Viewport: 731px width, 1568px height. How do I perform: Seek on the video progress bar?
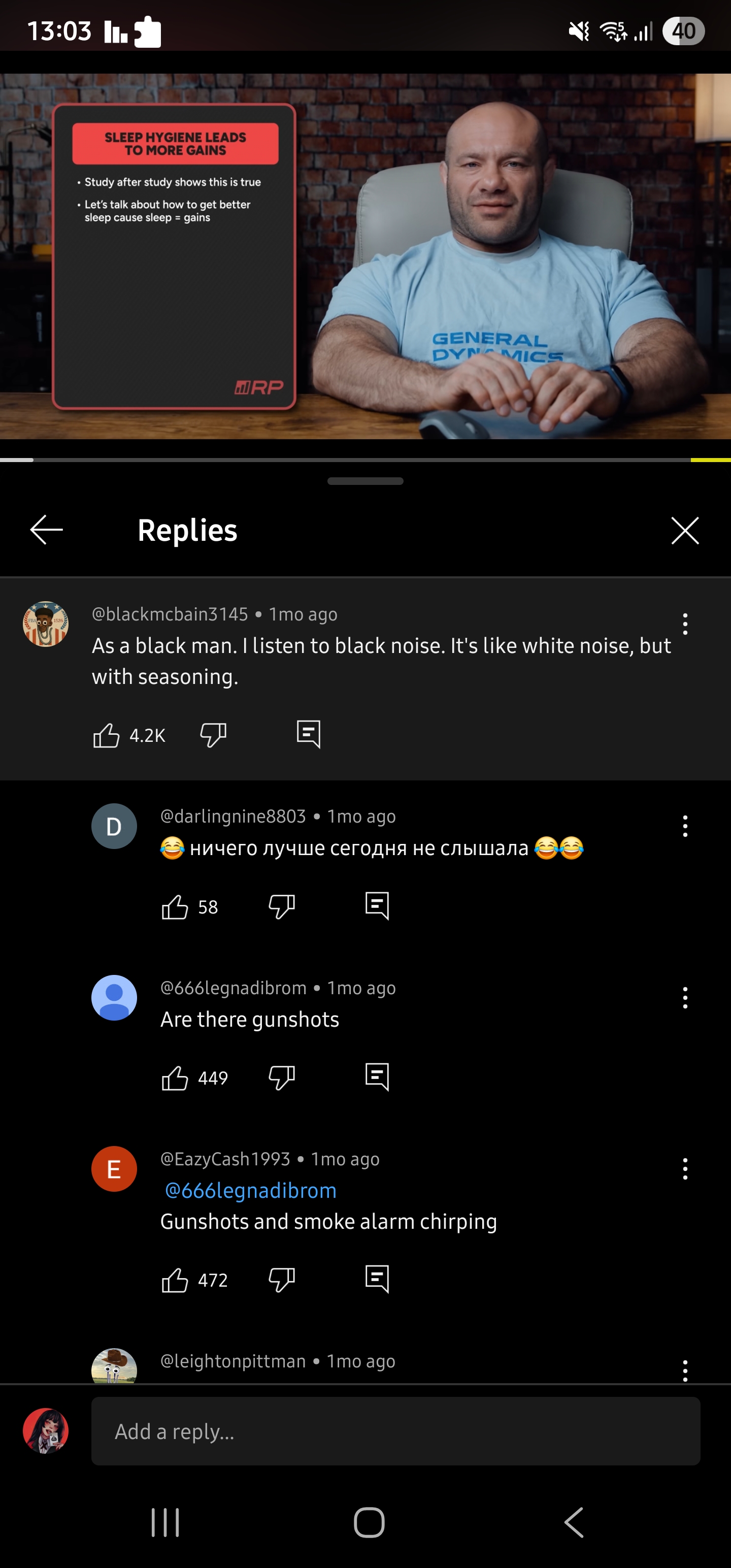[x=365, y=460]
